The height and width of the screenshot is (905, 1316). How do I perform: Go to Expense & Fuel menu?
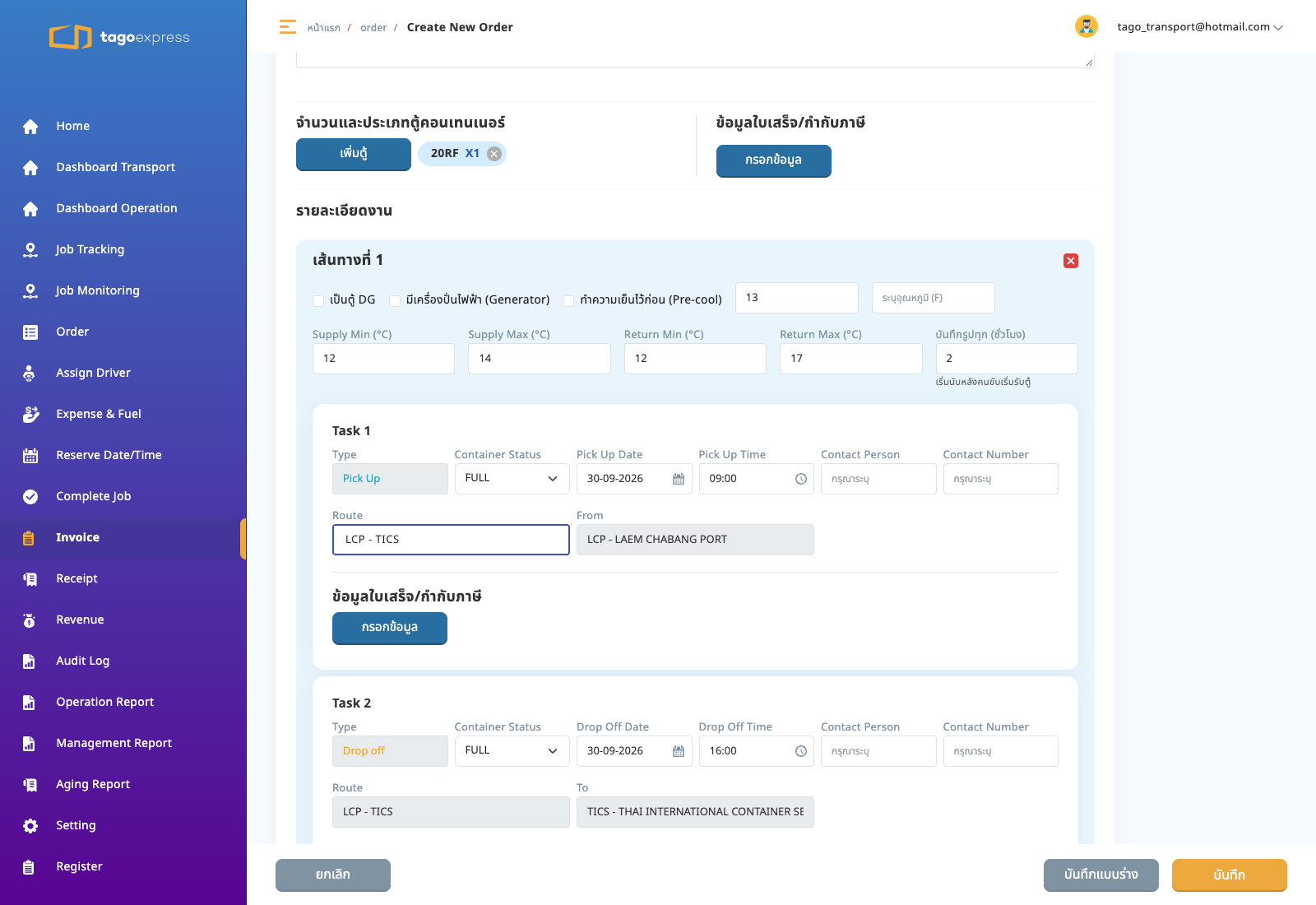pos(99,414)
